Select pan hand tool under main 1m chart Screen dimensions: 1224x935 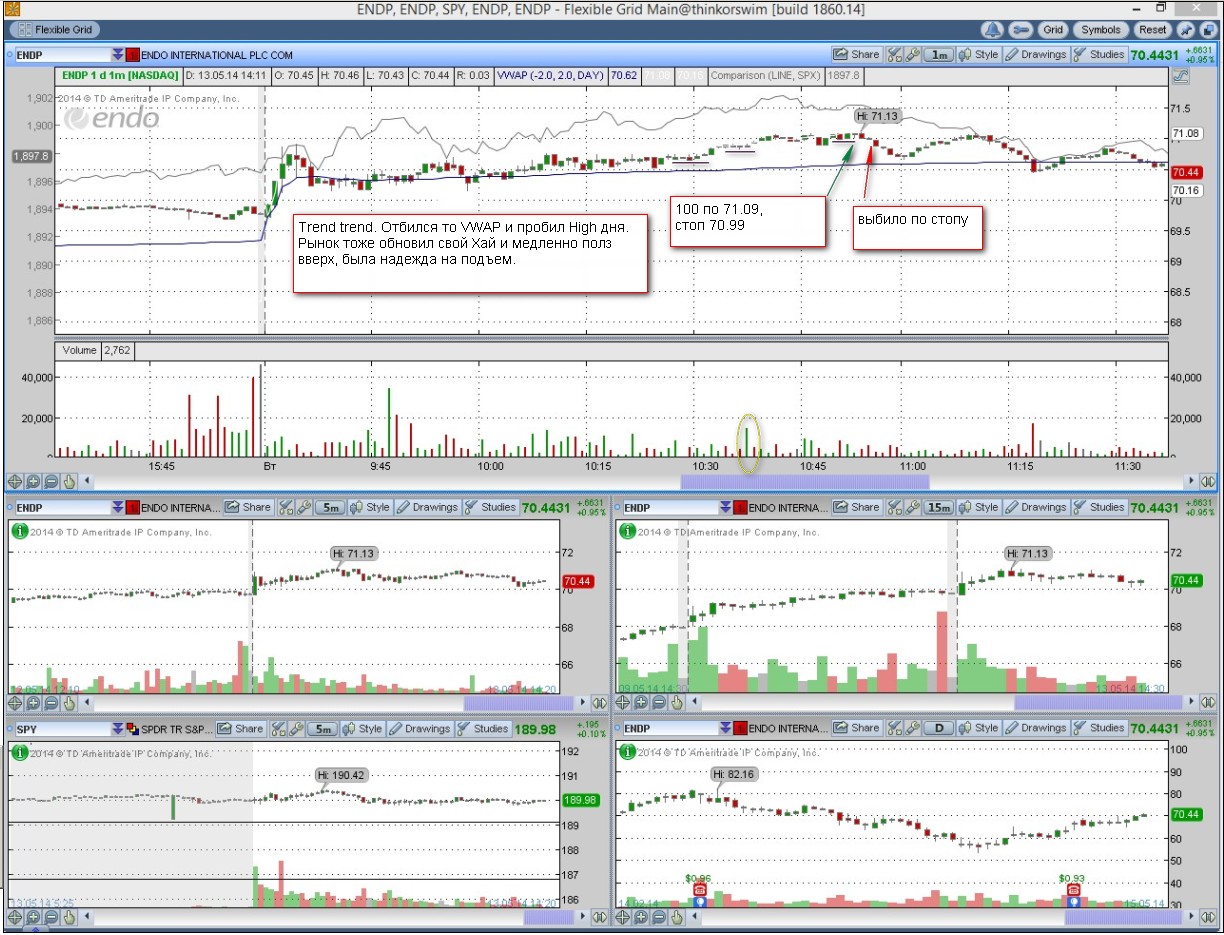[69, 481]
